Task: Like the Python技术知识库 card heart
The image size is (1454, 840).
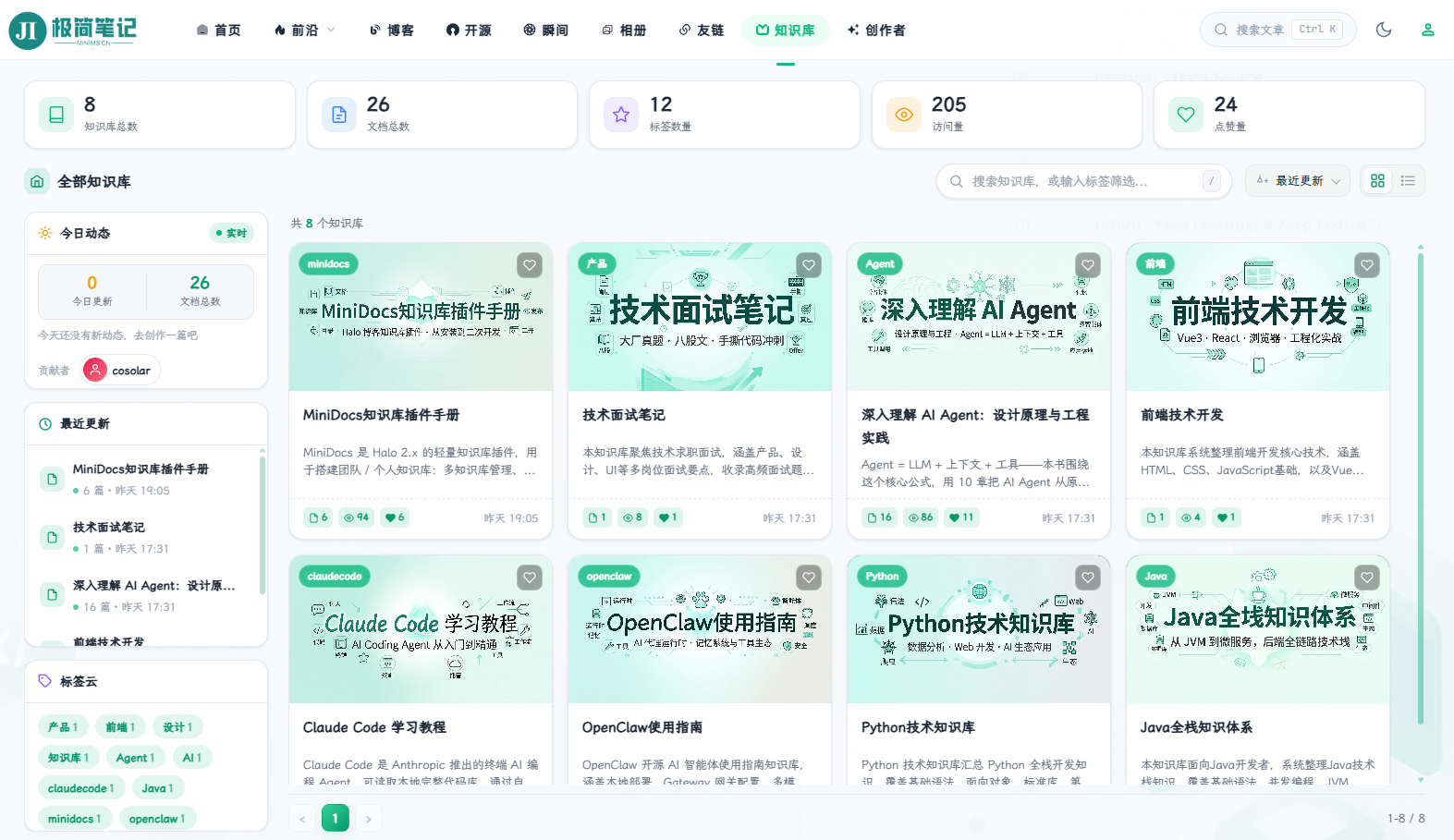Action: (x=1088, y=578)
